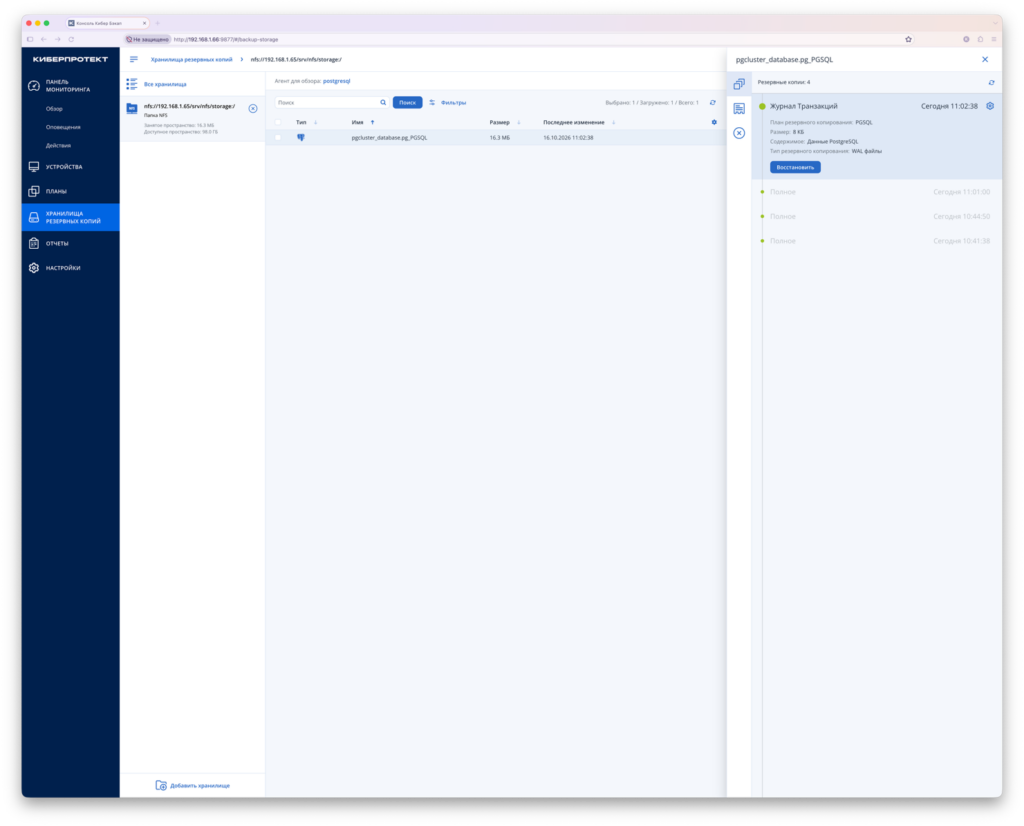Click the Хранилища резервных копий drive icon

click(x=34, y=217)
